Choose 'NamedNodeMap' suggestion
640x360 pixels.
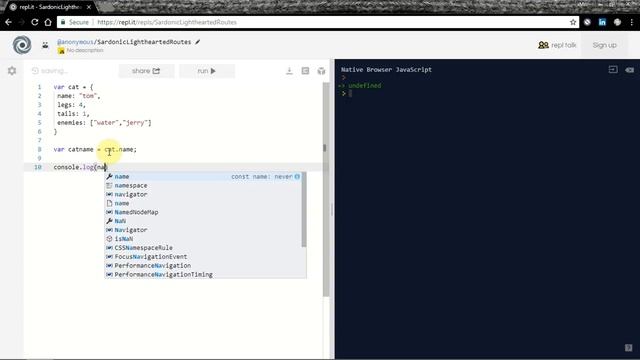pos(204,212)
